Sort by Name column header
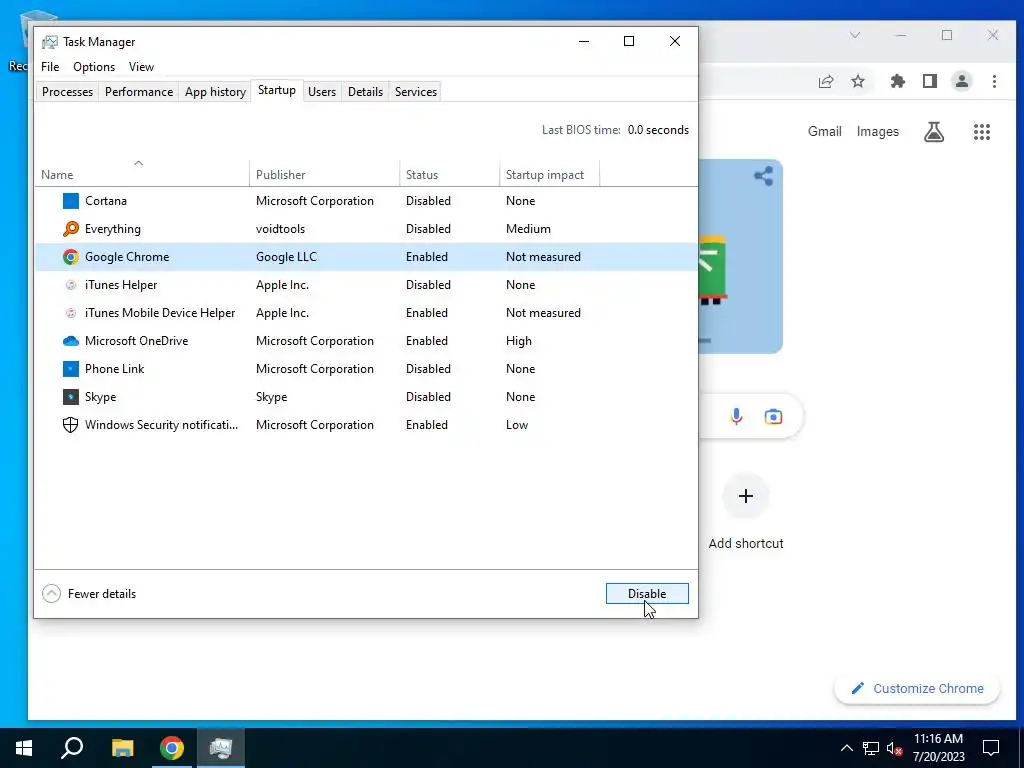The width and height of the screenshot is (1024, 768). pos(142,174)
